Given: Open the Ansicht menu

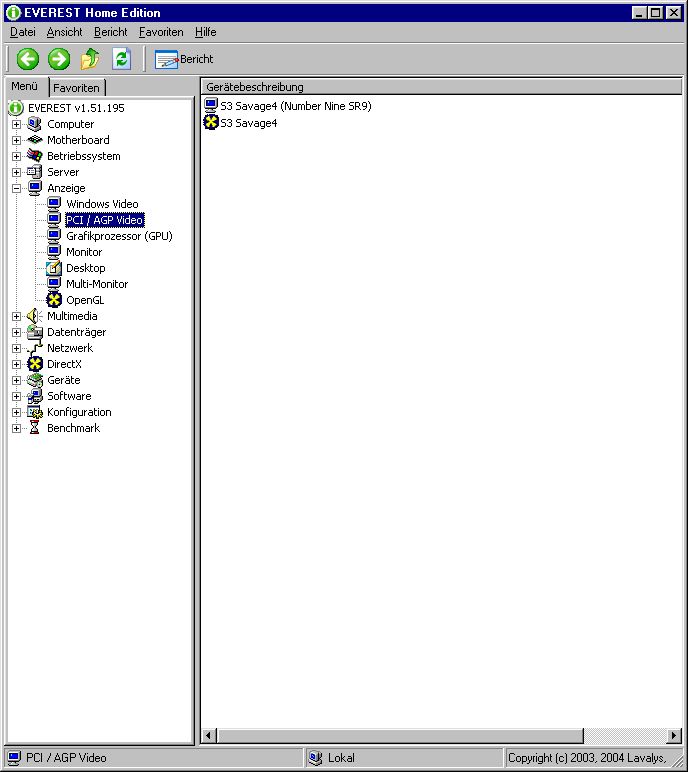Looking at the screenshot, I should [x=65, y=32].
